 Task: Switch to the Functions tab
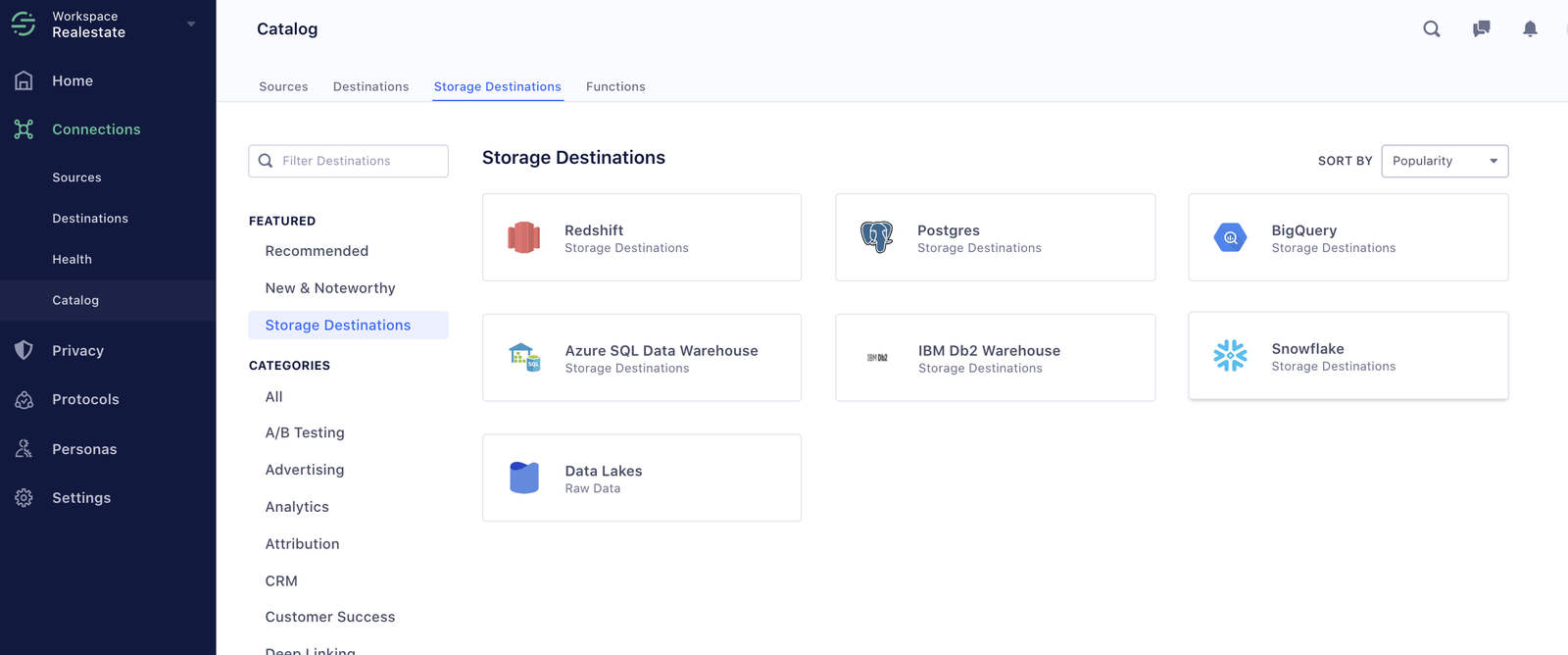point(615,86)
